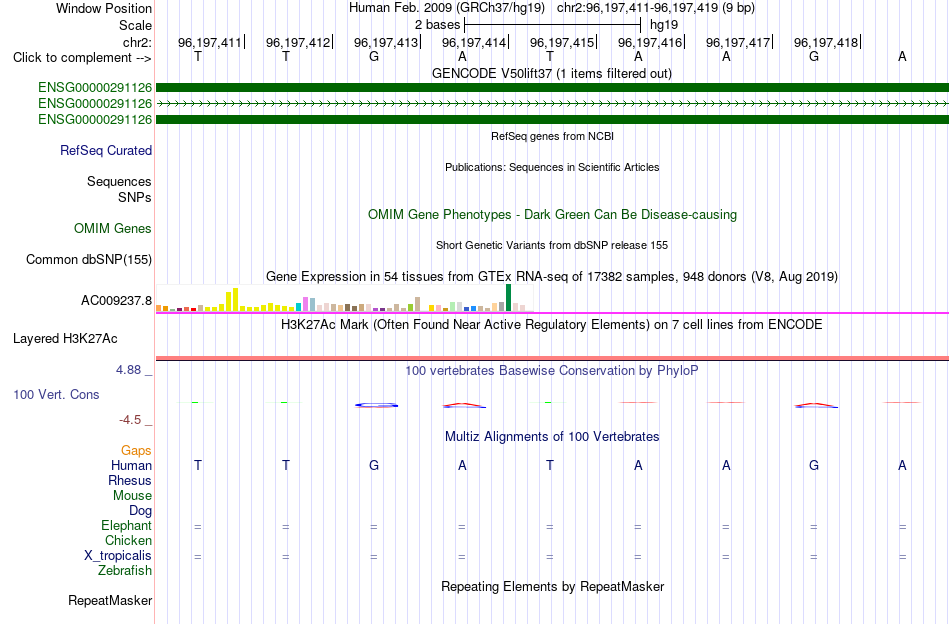This screenshot has height=624, width=950.
Task: Open the RefSeq Curated track label
Action: pyautogui.click(x=106, y=150)
